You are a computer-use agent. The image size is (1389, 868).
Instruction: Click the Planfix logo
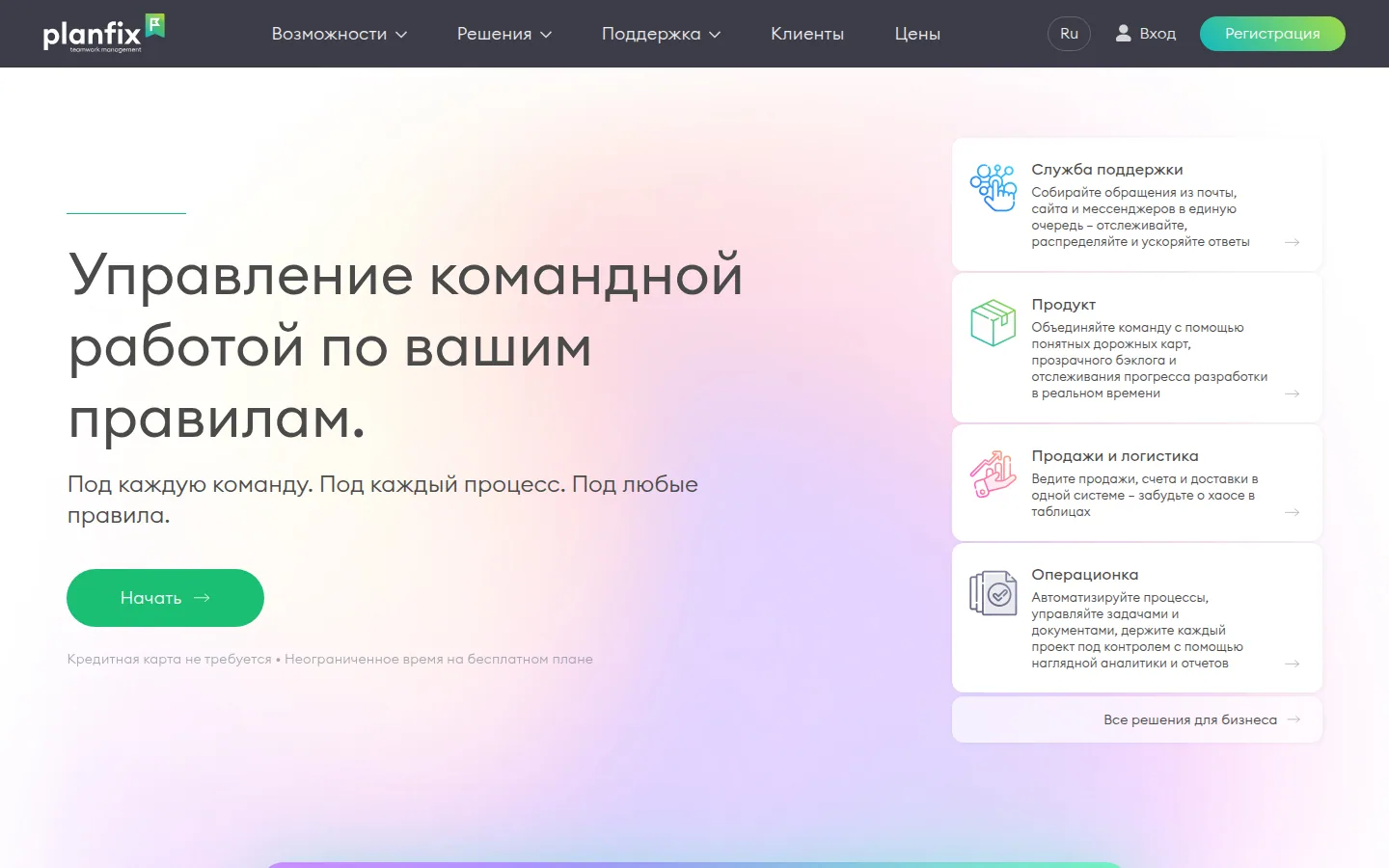coord(104,34)
